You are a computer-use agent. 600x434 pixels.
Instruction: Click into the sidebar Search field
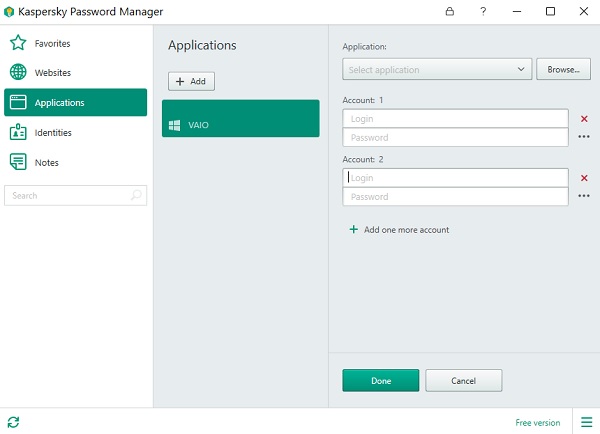(75, 196)
